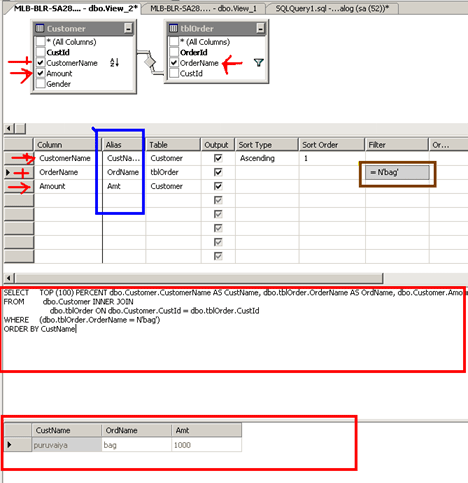The width and height of the screenshot is (468, 483).
Task: Click the Amt results column header
Action: 207,430
